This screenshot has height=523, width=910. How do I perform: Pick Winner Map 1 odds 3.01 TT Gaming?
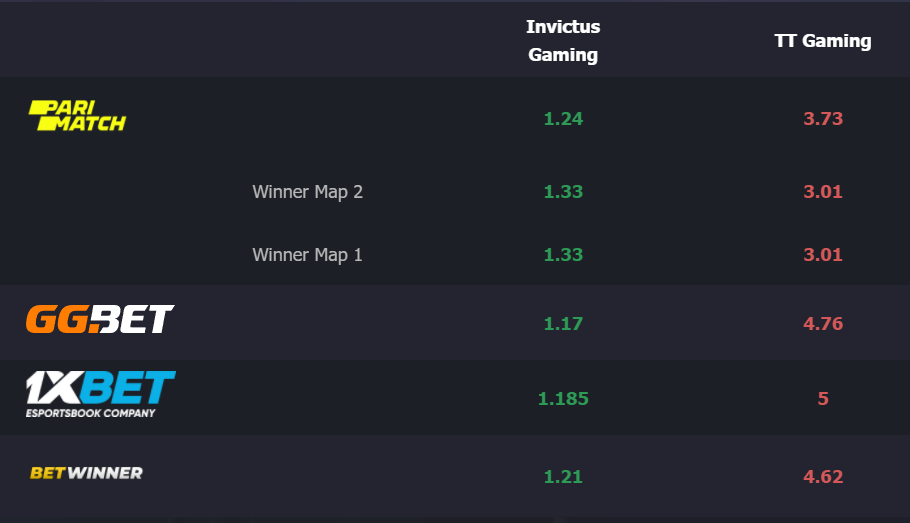pos(823,254)
